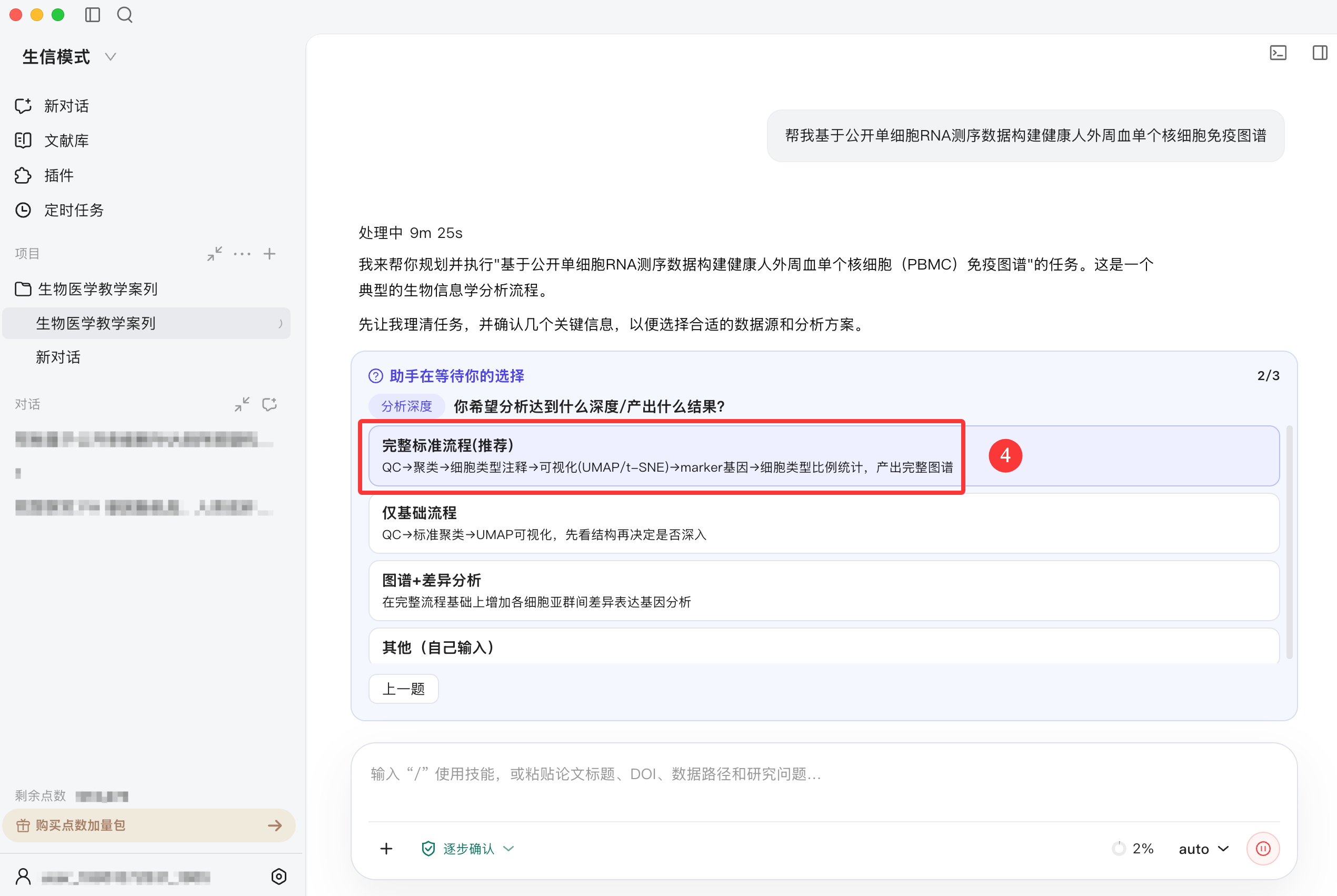Click the 上一题 previous question button
The height and width of the screenshot is (896, 1337).
(403, 689)
